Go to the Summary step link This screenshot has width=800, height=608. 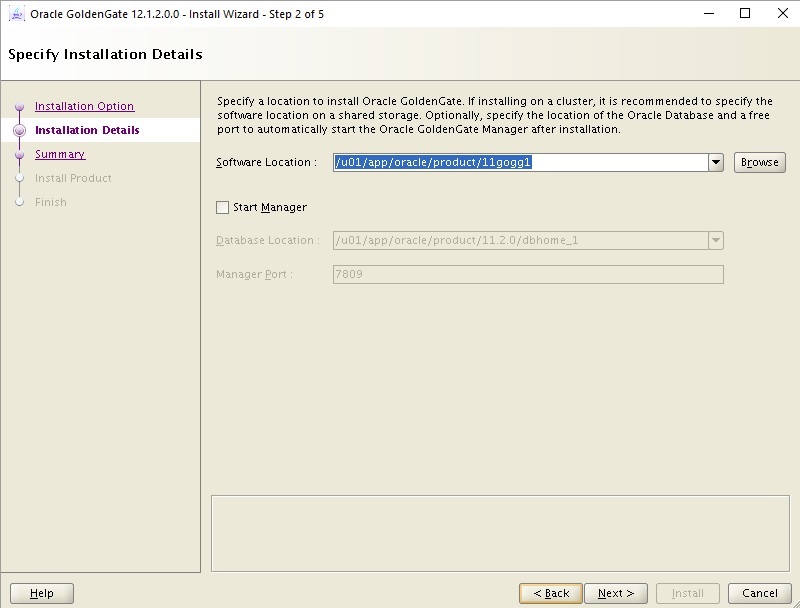[x=60, y=154]
